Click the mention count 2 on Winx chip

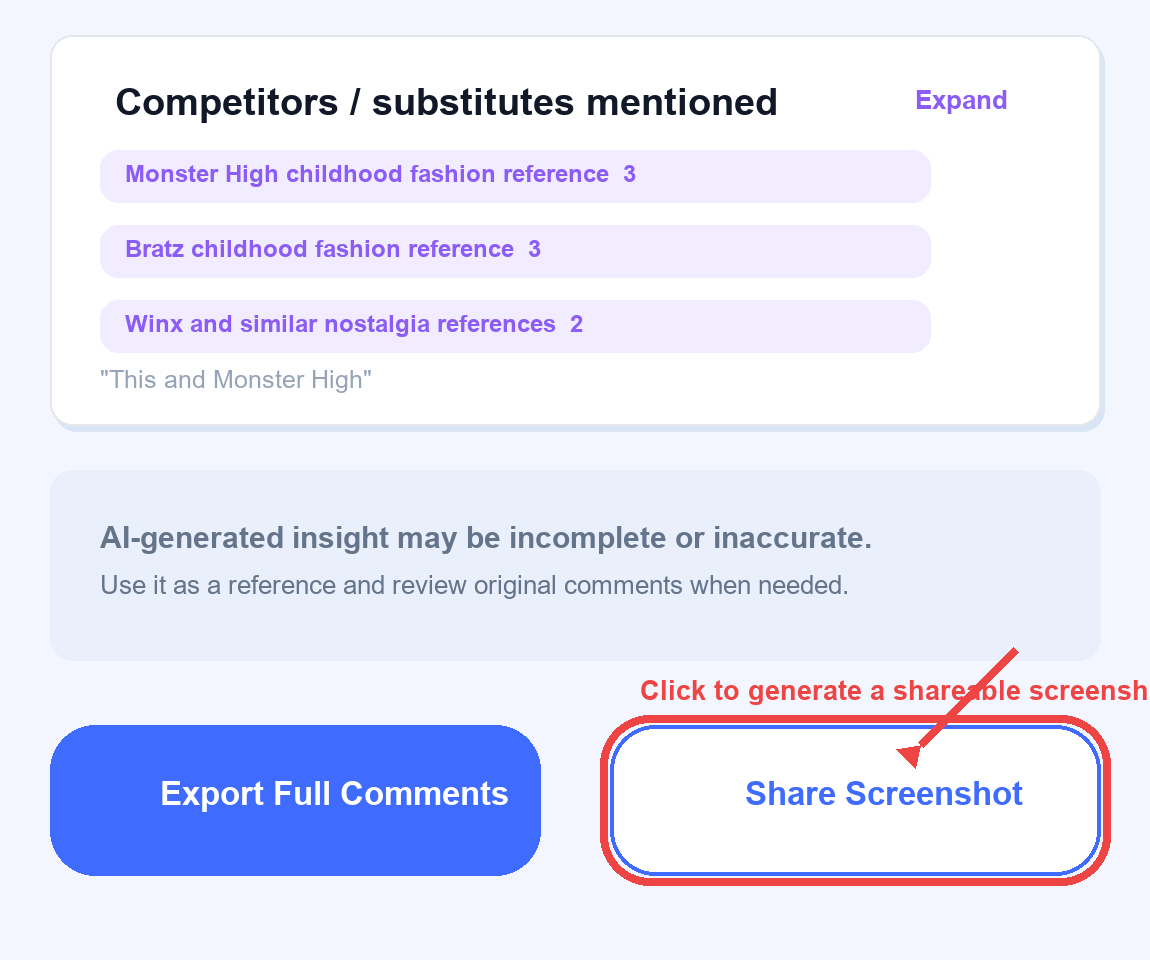coord(576,324)
